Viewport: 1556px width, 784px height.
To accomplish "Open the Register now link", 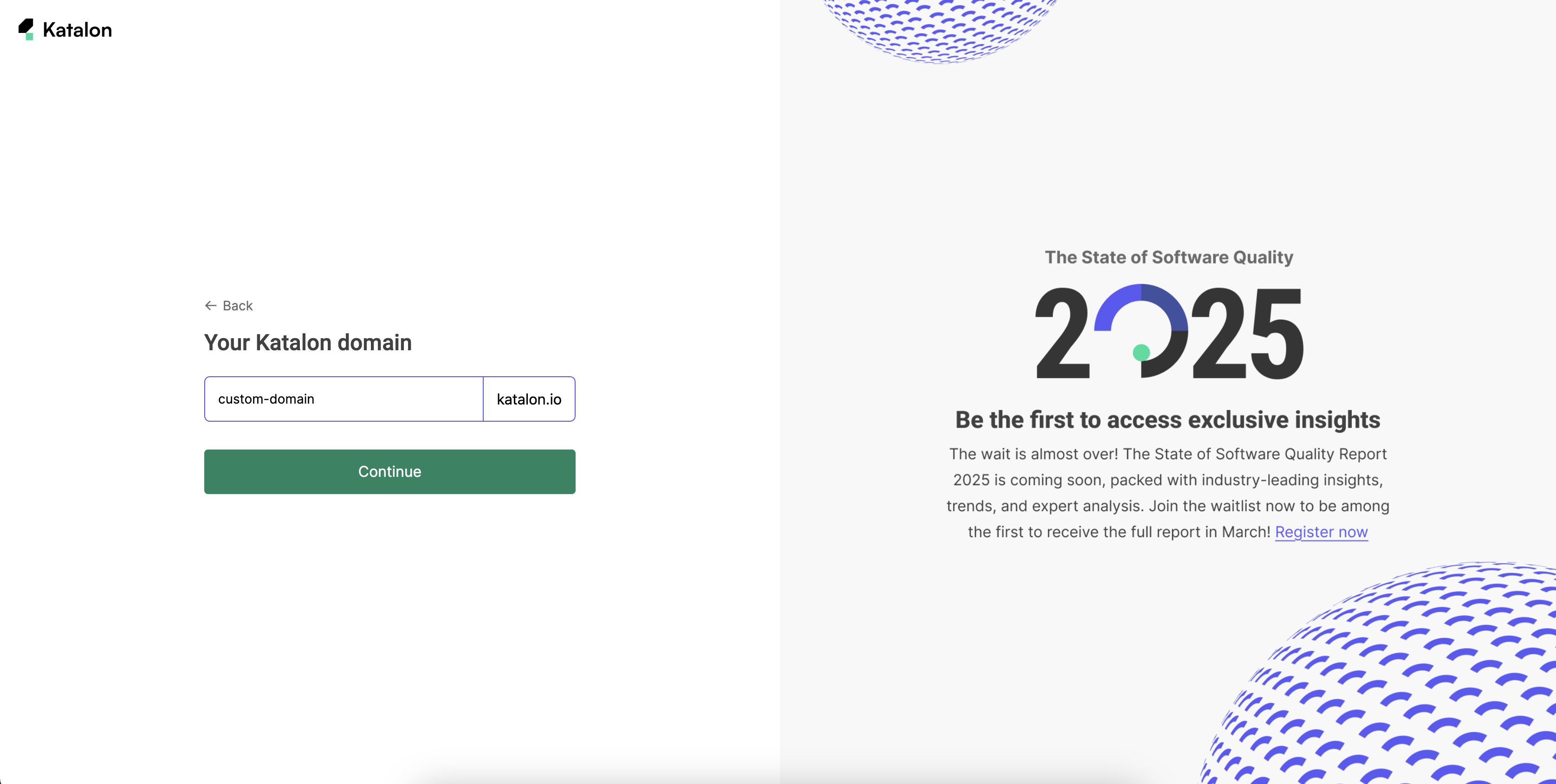I will pos(1321,532).
